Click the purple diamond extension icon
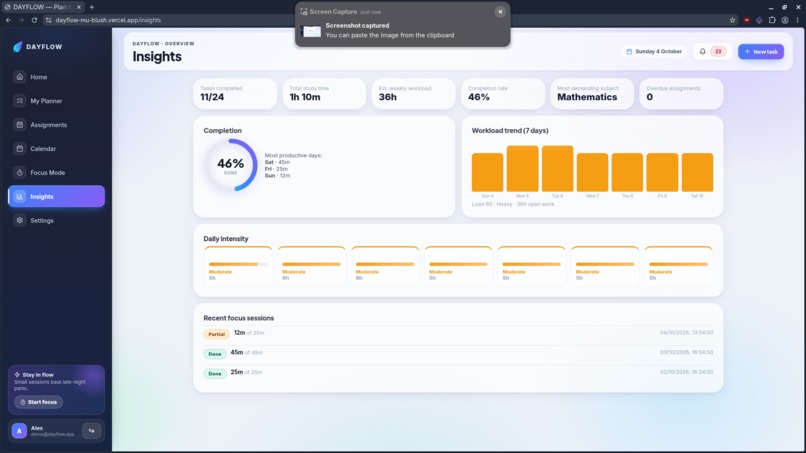The image size is (806, 453). point(759,20)
